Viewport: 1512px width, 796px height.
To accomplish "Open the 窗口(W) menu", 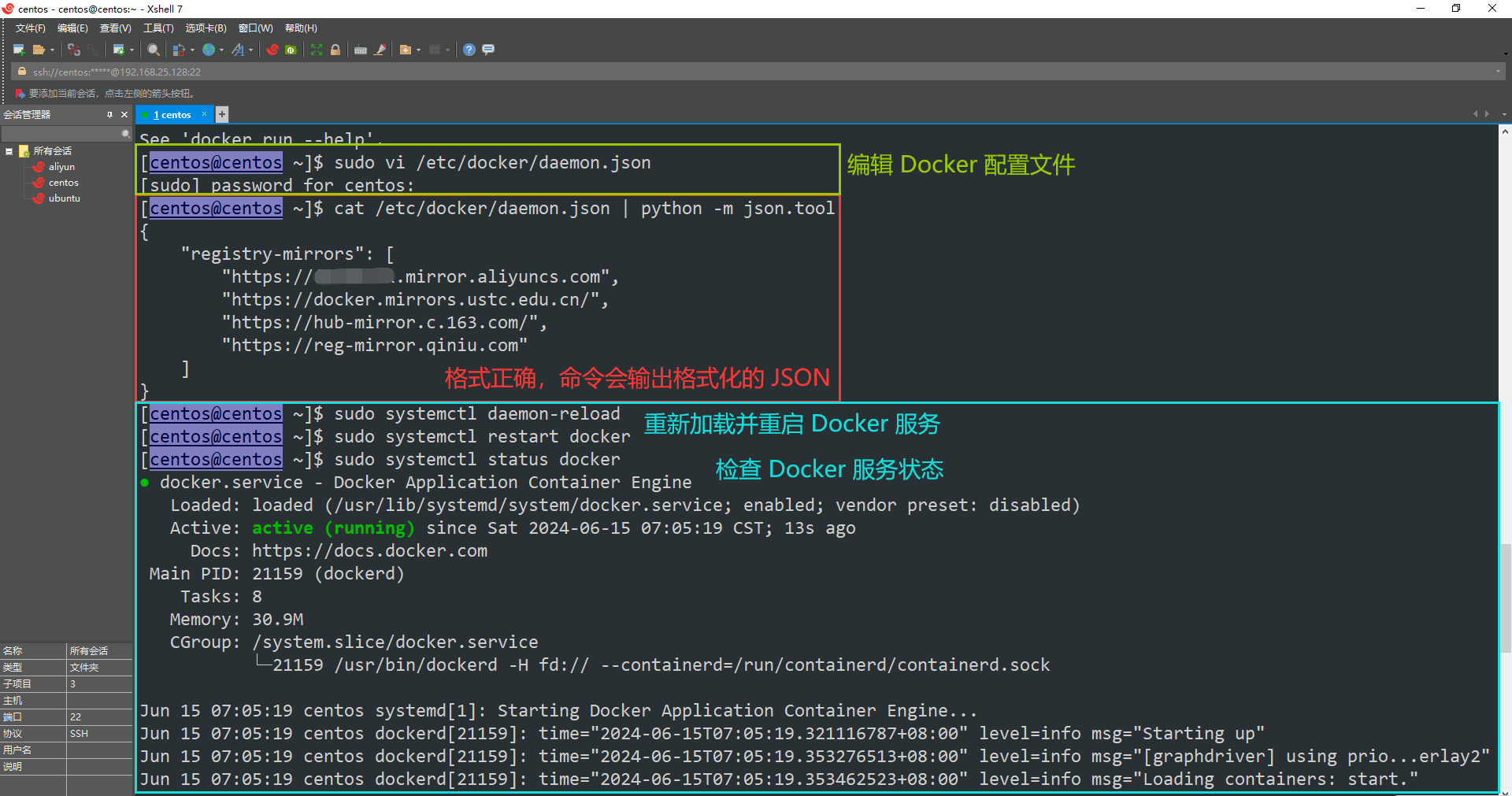I will tap(255, 28).
